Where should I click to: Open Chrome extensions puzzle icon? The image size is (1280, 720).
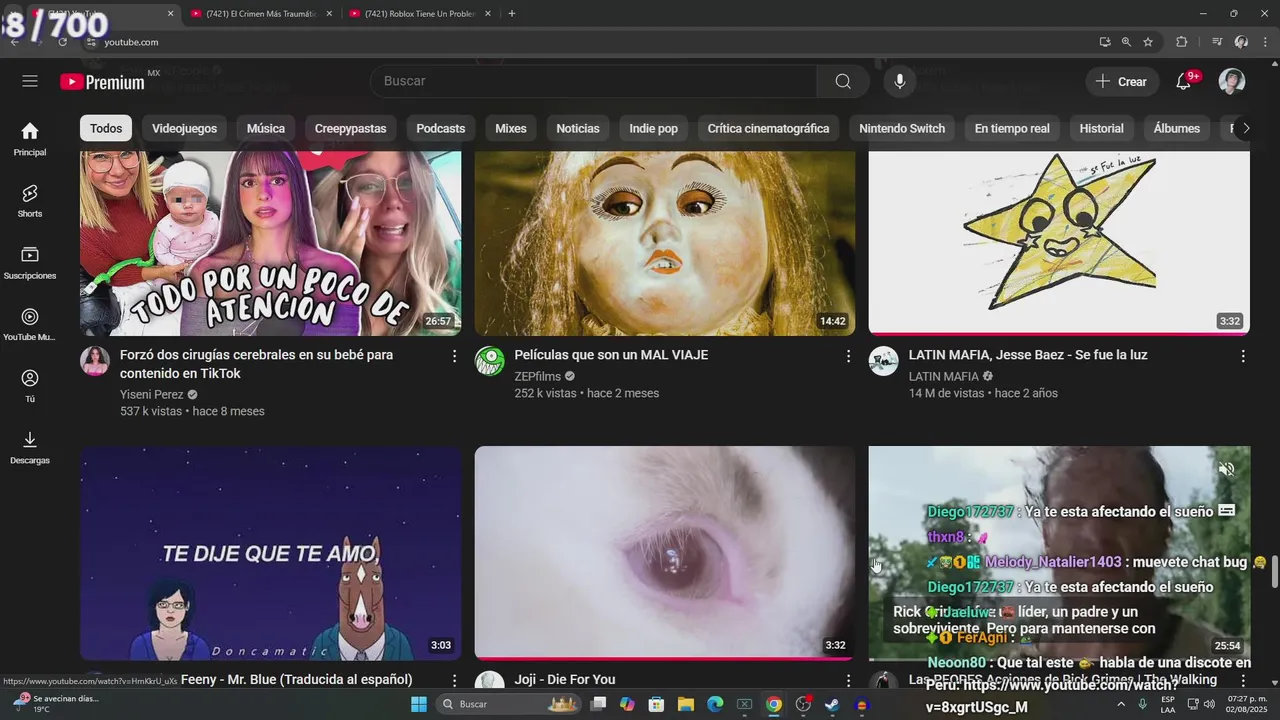tap(1181, 42)
